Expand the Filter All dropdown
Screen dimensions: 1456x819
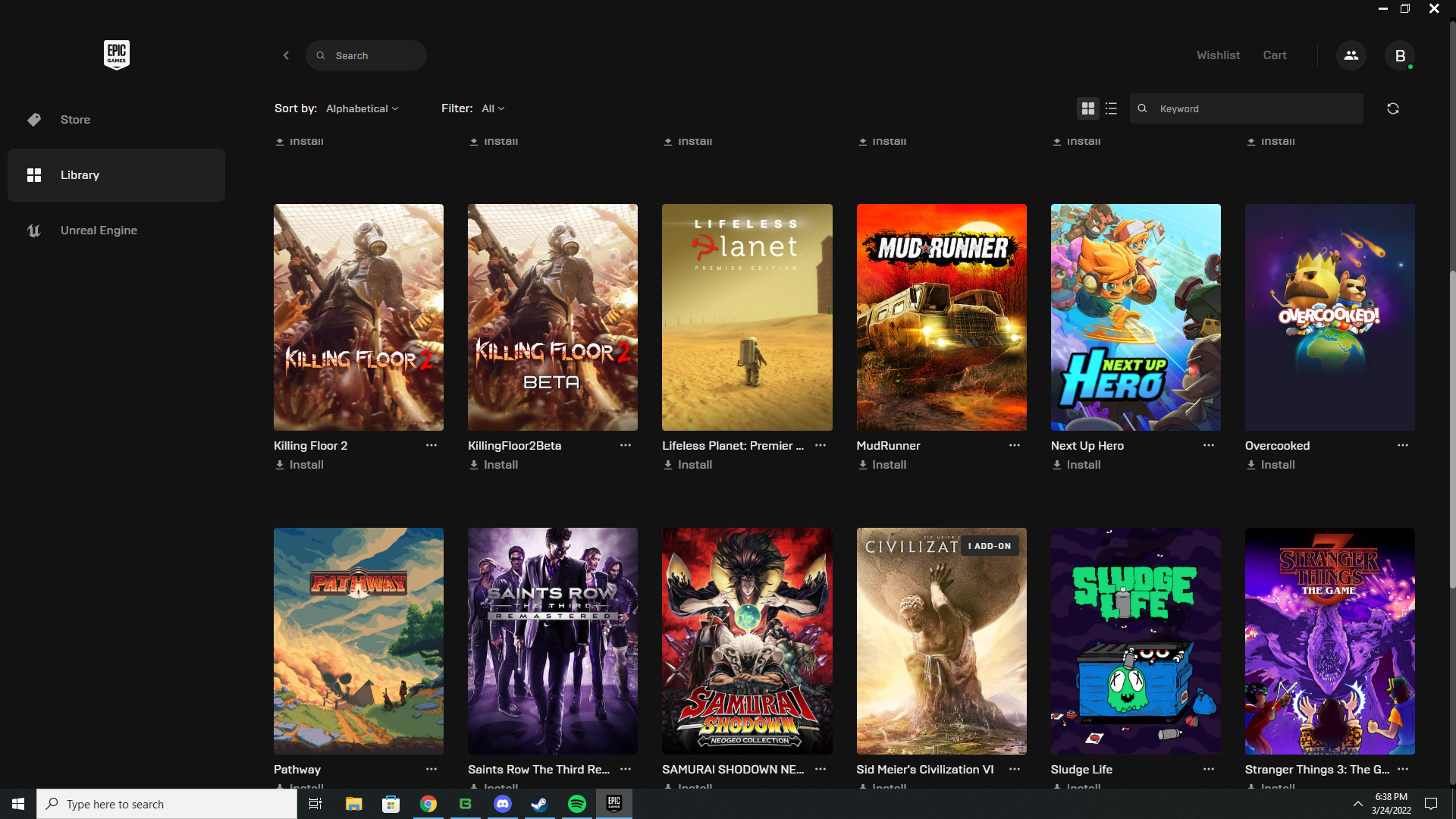pos(493,108)
